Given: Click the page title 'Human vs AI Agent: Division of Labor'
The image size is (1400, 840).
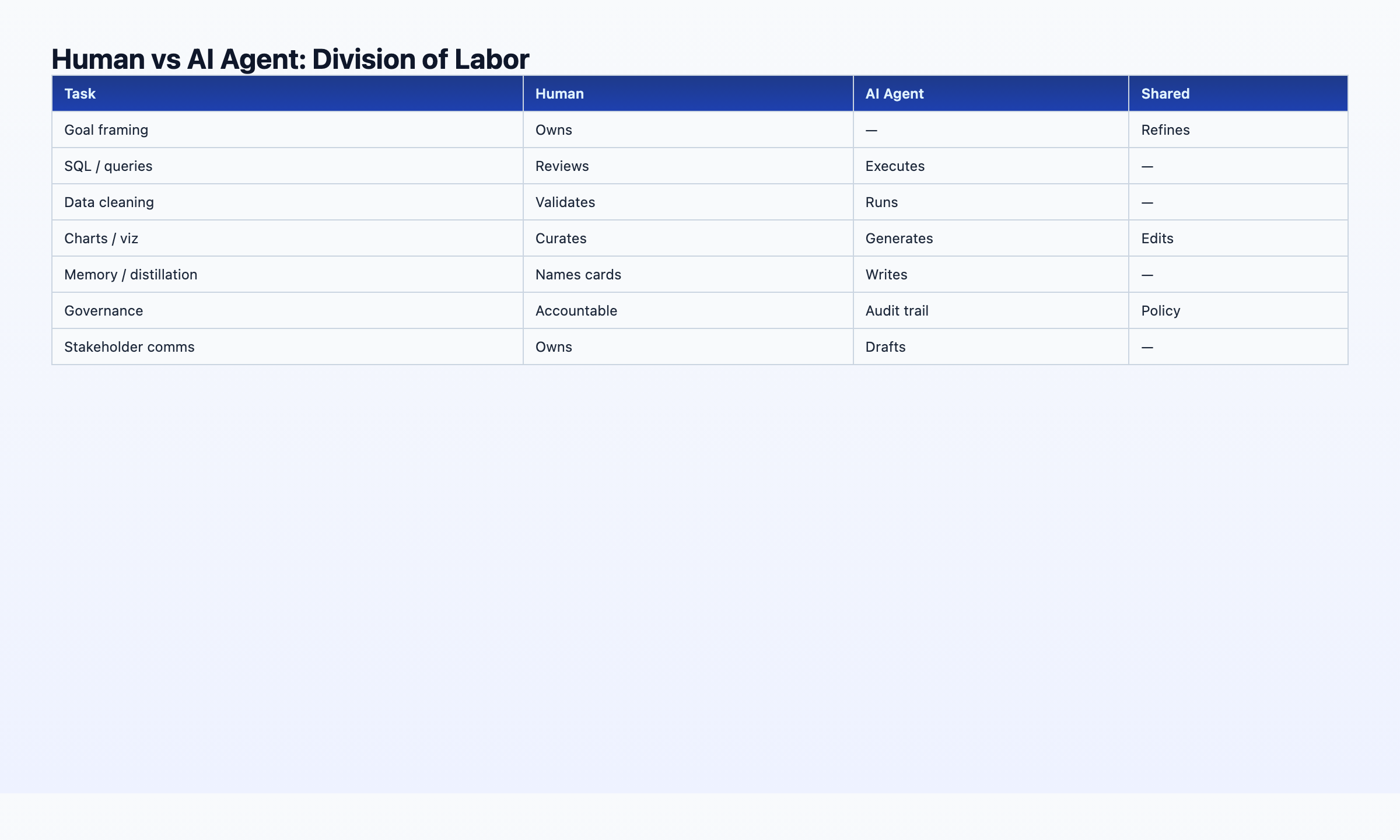Looking at the screenshot, I should coord(290,59).
